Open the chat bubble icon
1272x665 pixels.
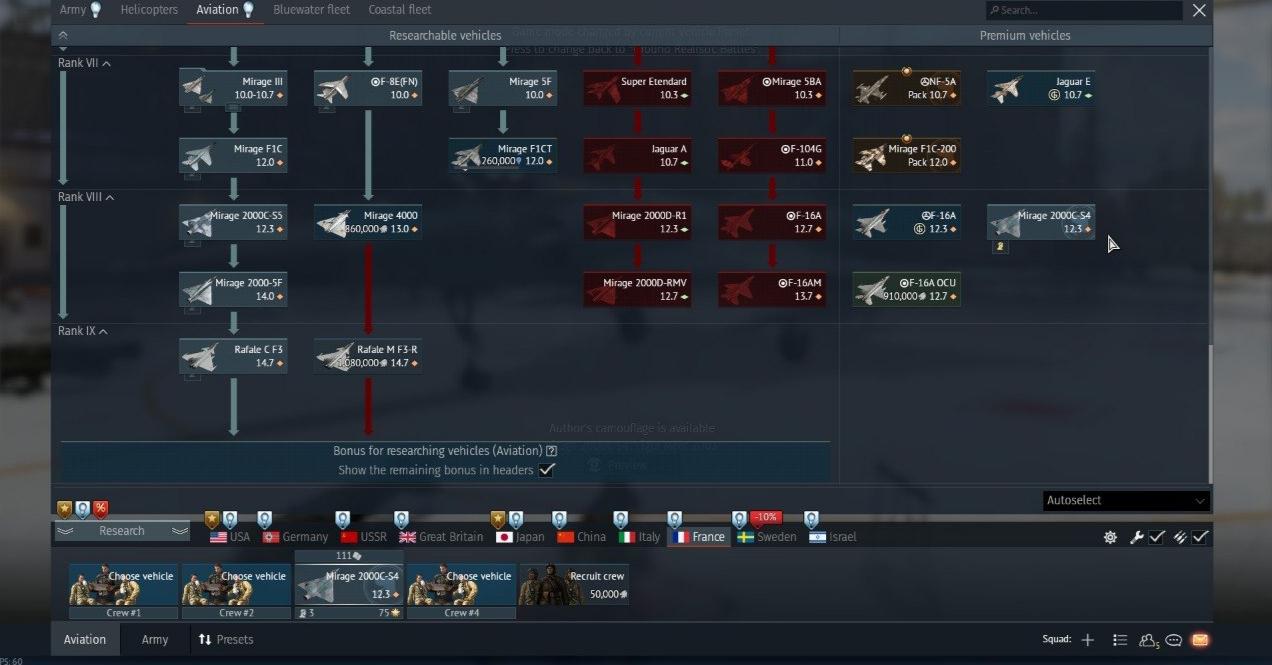point(1174,640)
